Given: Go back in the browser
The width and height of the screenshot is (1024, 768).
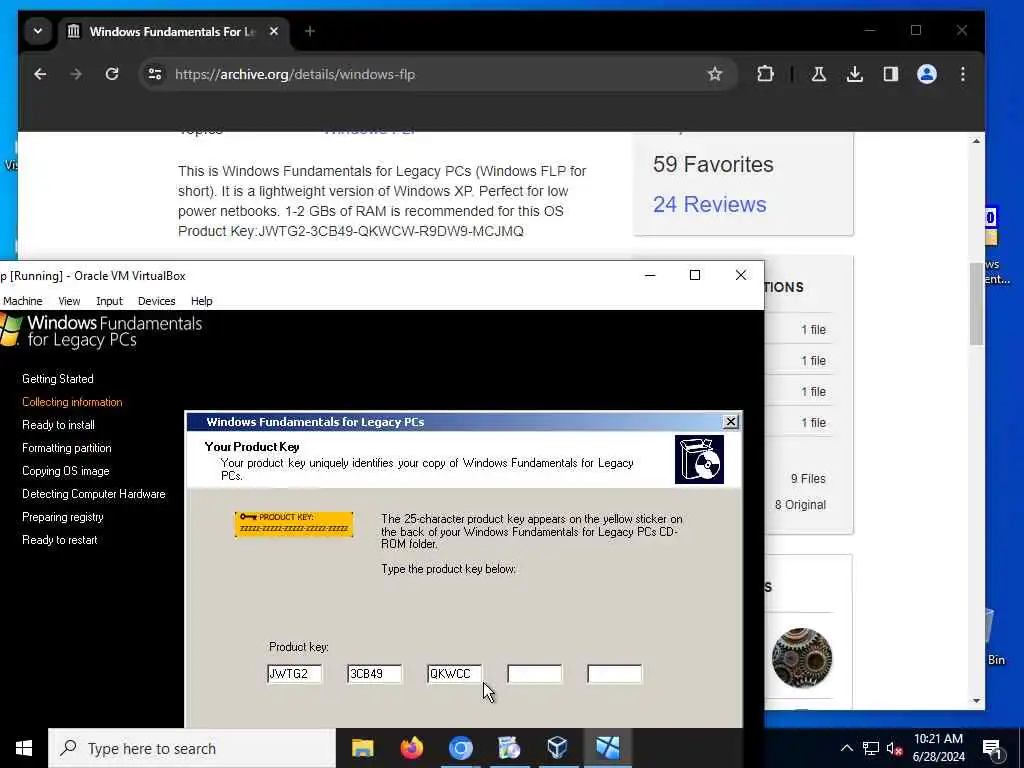Looking at the screenshot, I should pos(40,74).
